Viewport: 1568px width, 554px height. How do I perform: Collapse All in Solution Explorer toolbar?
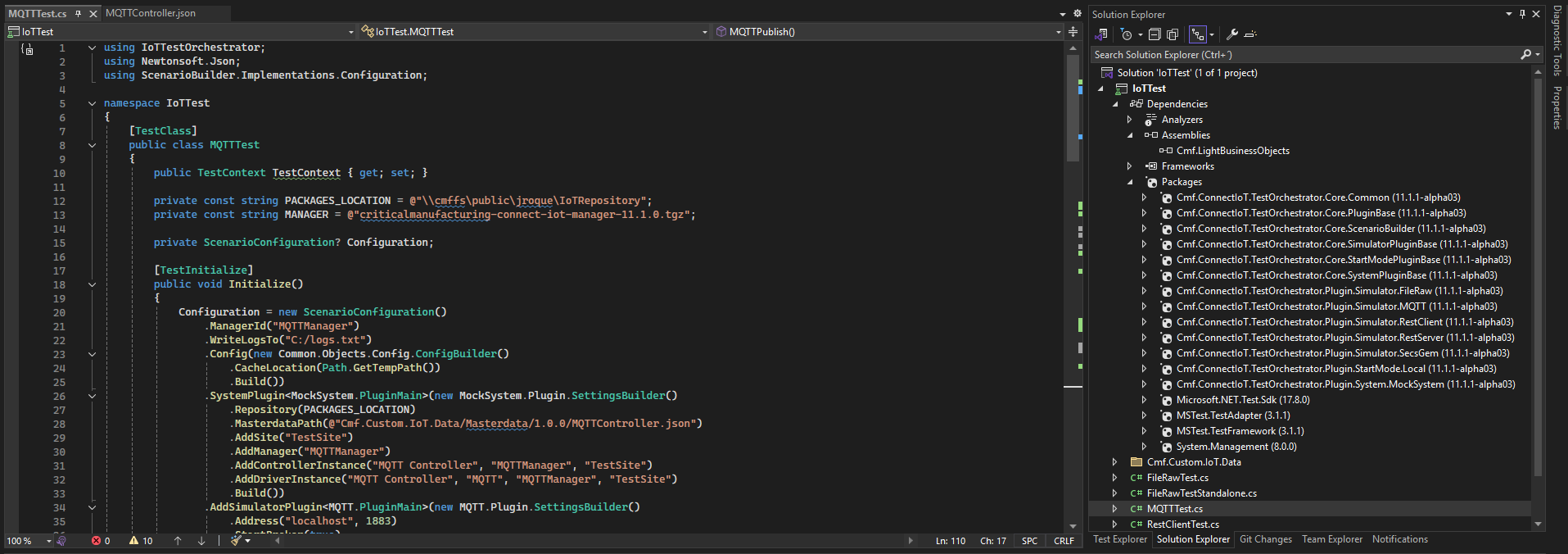[1155, 34]
